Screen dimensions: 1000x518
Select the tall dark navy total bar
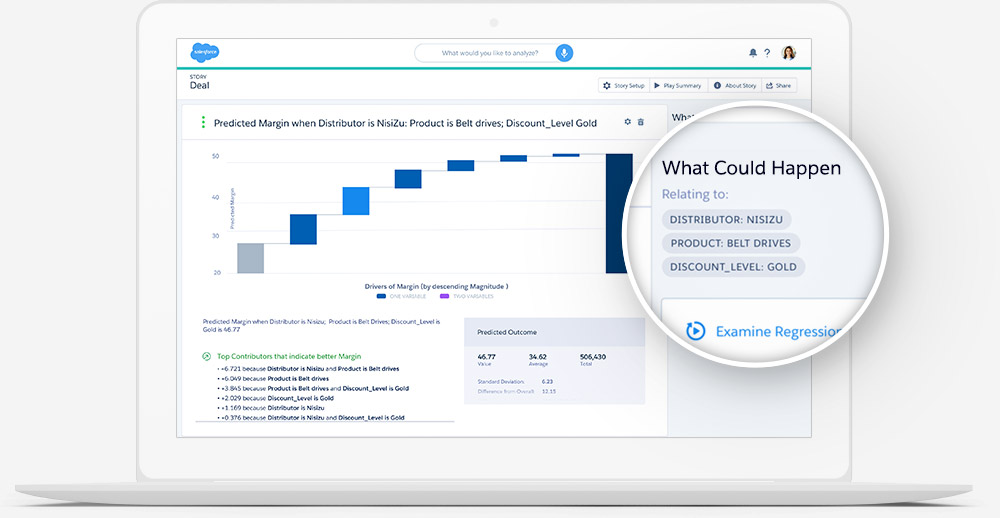pos(619,214)
